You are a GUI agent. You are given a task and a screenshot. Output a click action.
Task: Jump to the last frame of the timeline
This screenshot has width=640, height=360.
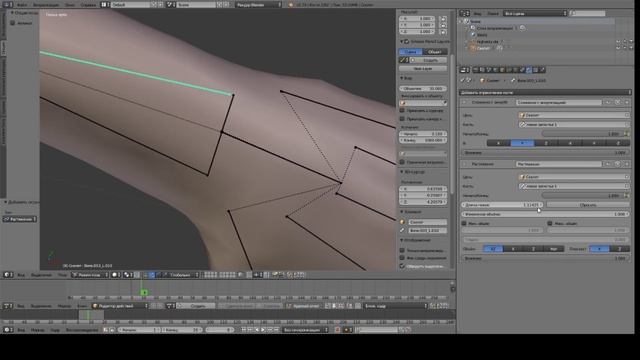pyautogui.click(x=276, y=330)
